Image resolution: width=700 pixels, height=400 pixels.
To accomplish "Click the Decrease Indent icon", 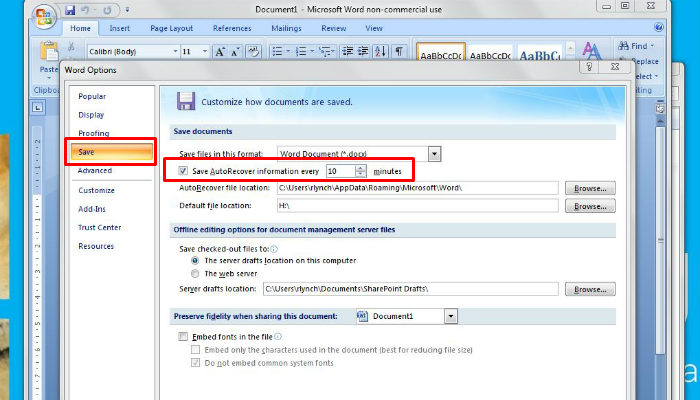I will tap(347, 51).
